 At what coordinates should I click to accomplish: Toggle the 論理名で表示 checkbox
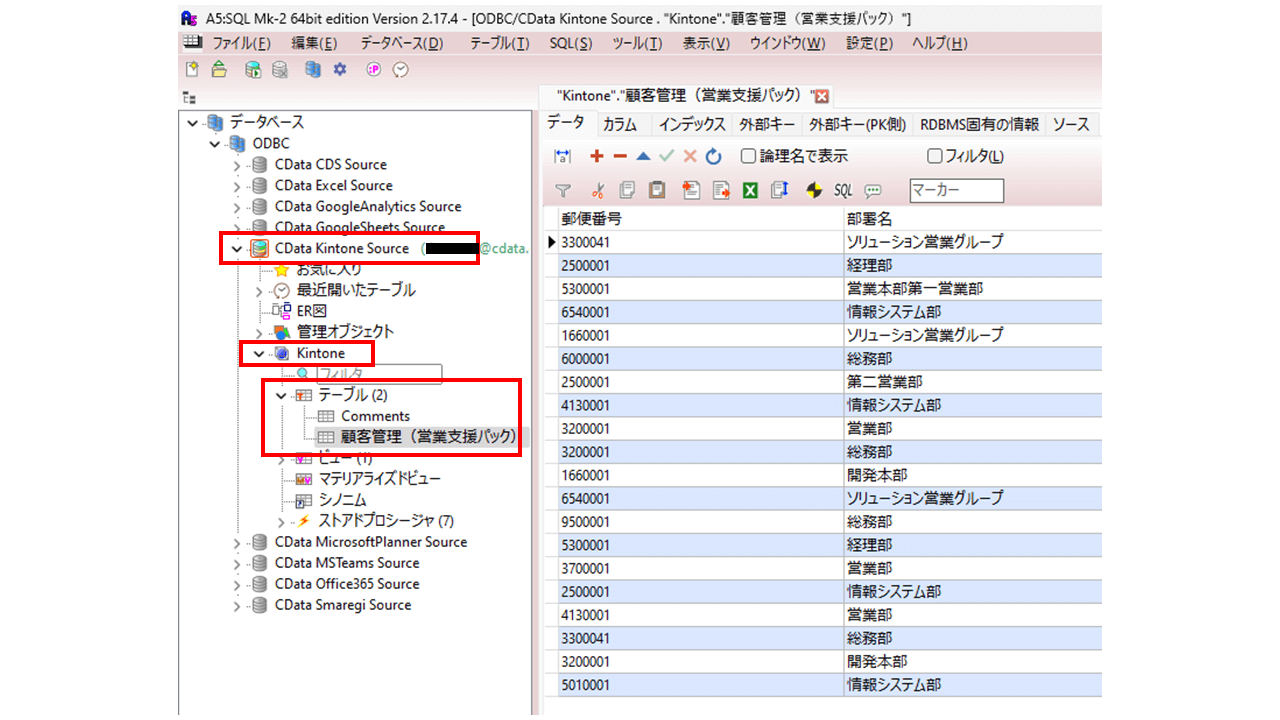point(748,156)
